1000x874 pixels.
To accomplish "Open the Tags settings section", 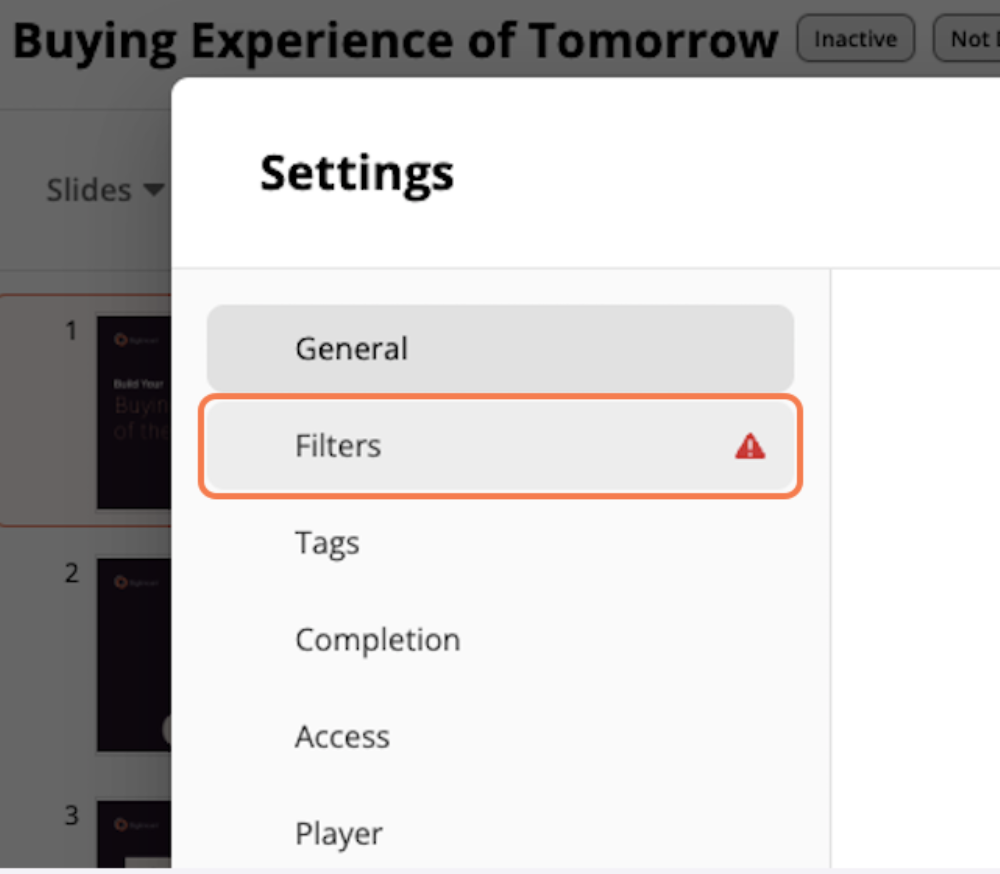I will pos(500,543).
